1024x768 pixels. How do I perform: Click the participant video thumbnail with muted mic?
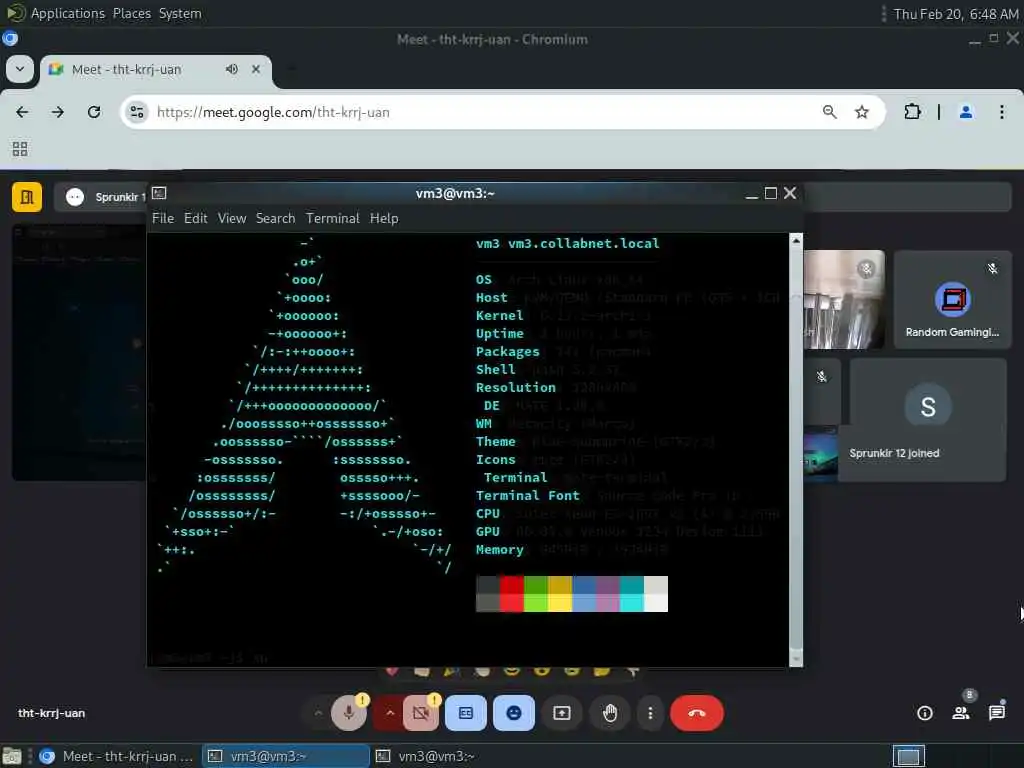pos(844,299)
